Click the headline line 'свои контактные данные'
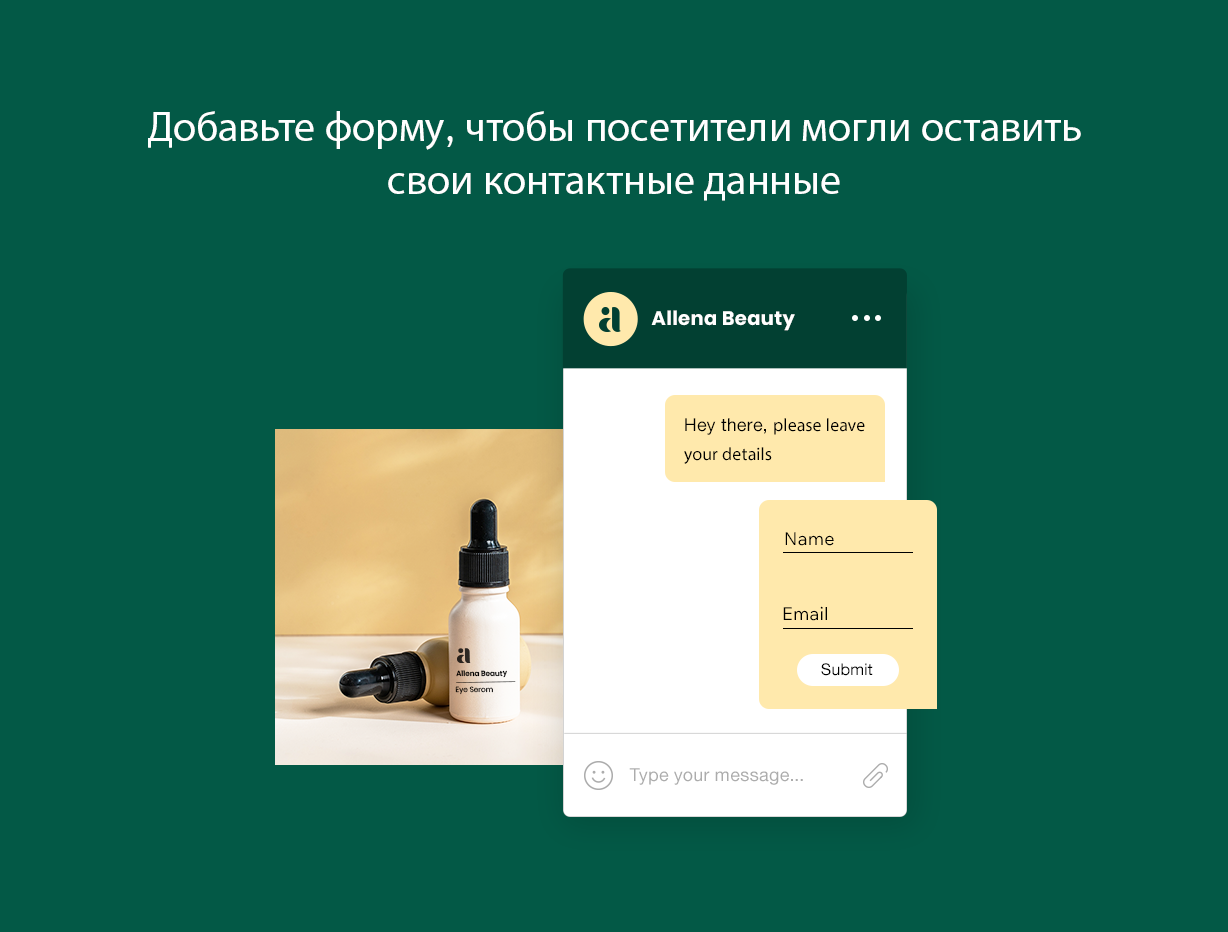1228x932 pixels. pos(614,181)
